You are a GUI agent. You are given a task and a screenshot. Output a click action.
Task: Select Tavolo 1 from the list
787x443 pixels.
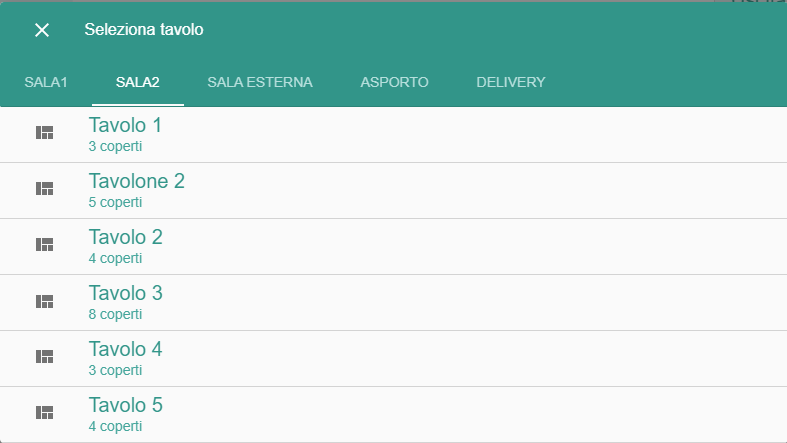394,134
